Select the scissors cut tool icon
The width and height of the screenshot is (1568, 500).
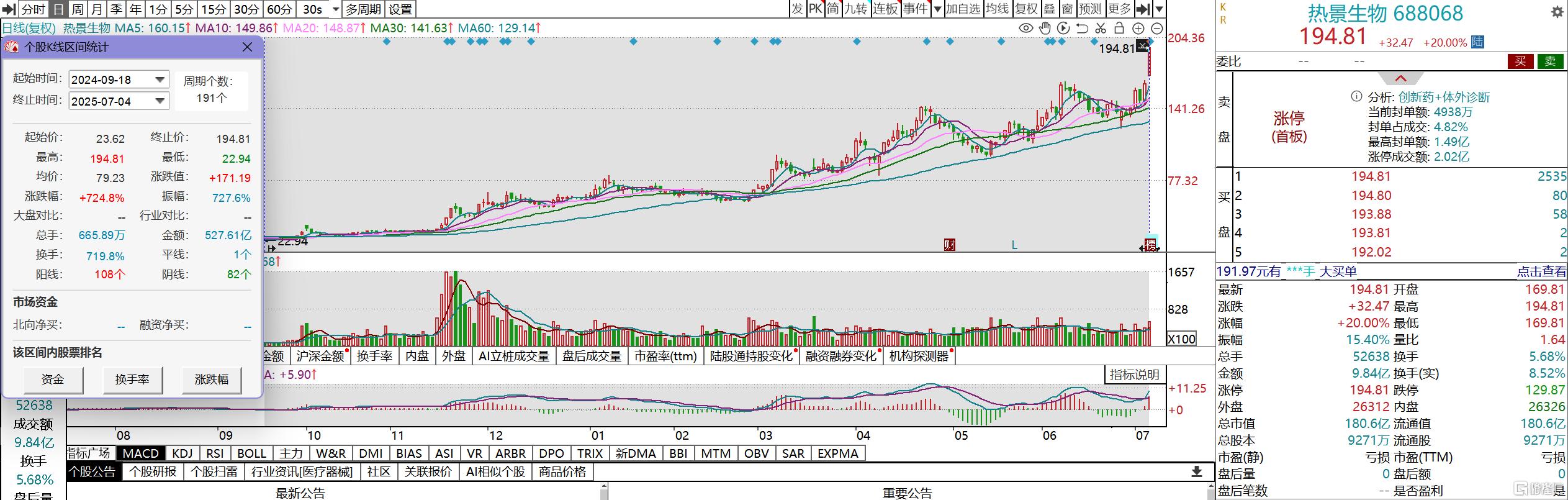pyautogui.click(x=1101, y=28)
